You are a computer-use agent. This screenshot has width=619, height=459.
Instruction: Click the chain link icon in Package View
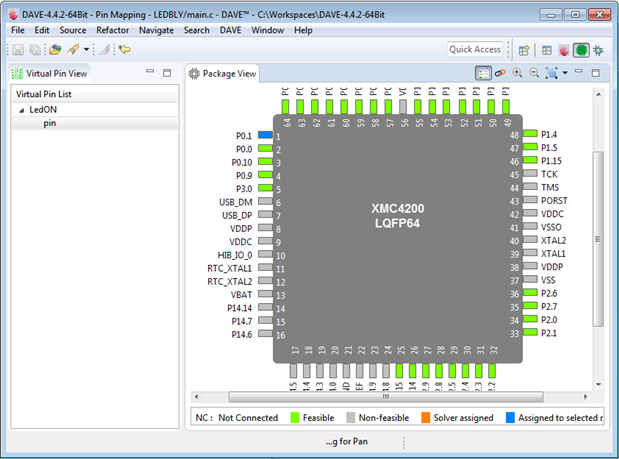pos(500,73)
